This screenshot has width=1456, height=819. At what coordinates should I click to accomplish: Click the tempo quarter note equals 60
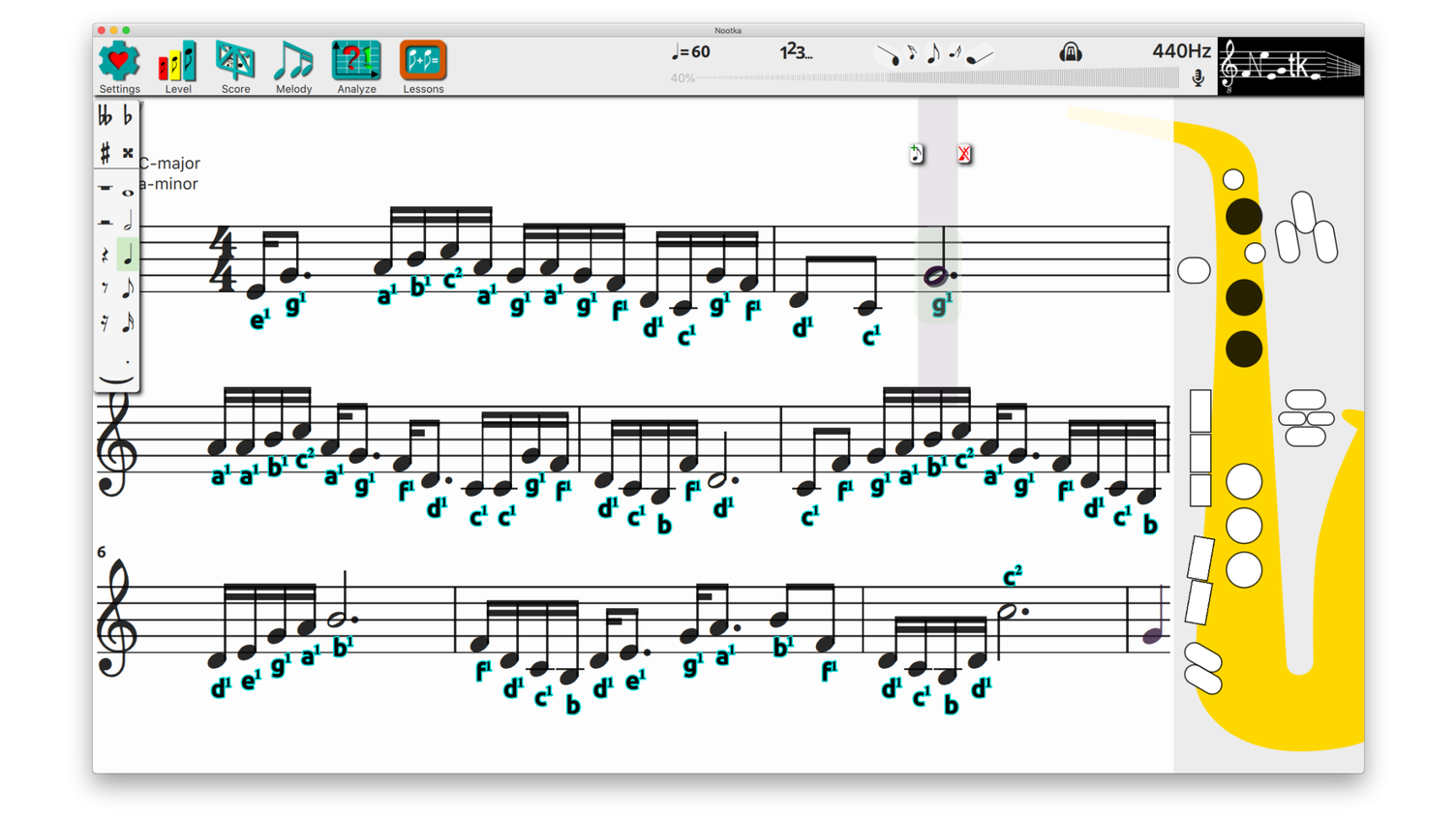pyautogui.click(x=691, y=52)
